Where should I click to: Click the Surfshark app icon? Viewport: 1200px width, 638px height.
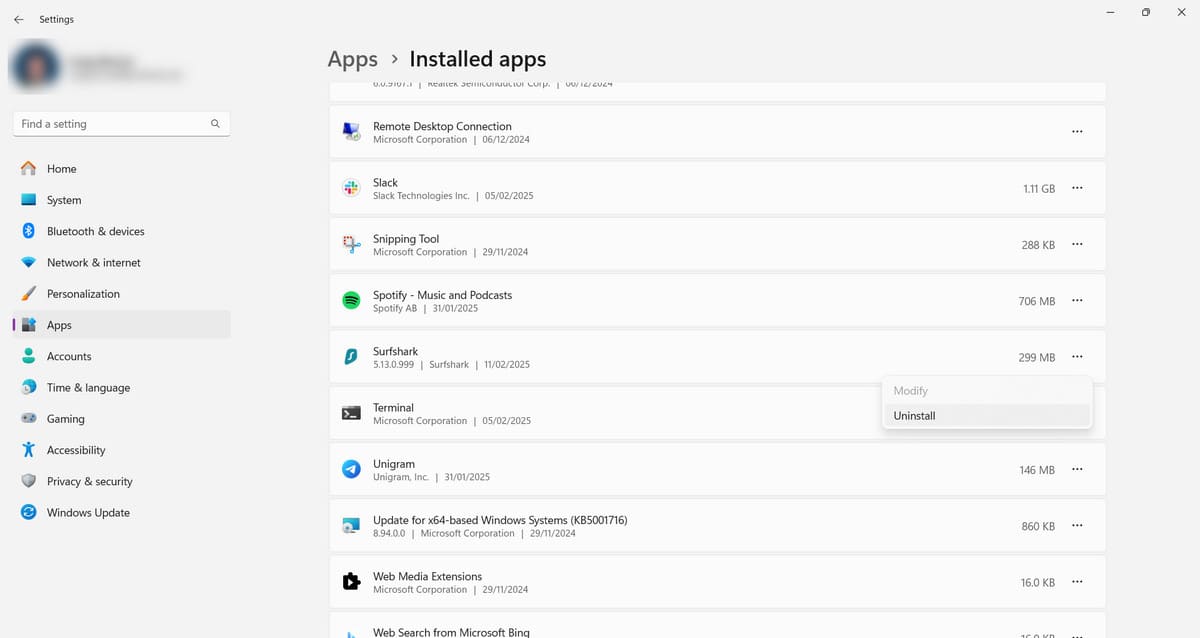tap(351, 357)
